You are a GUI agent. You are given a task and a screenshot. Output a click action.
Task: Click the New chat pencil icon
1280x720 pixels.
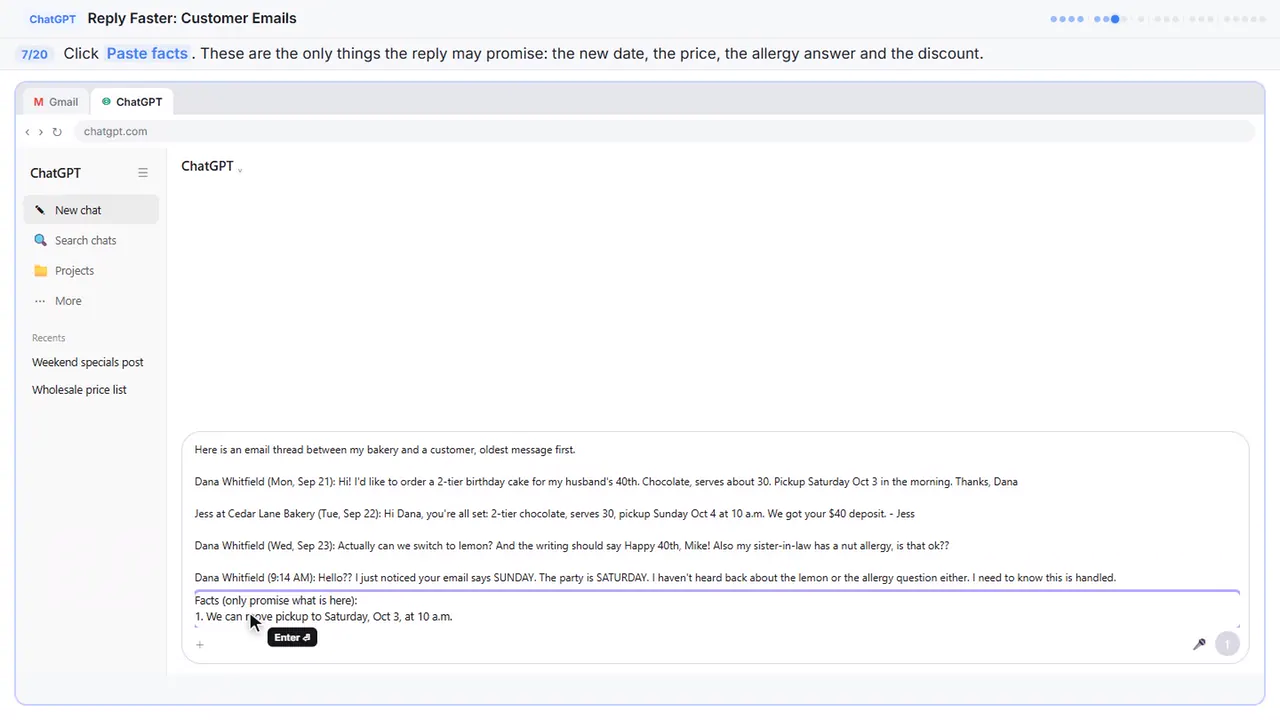tap(40, 210)
